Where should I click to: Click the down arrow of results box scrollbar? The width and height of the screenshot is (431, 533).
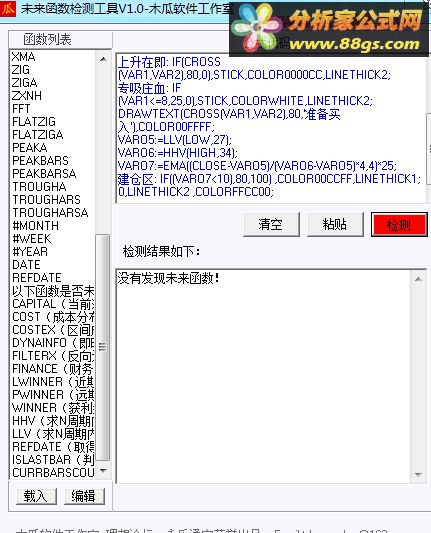point(418,475)
